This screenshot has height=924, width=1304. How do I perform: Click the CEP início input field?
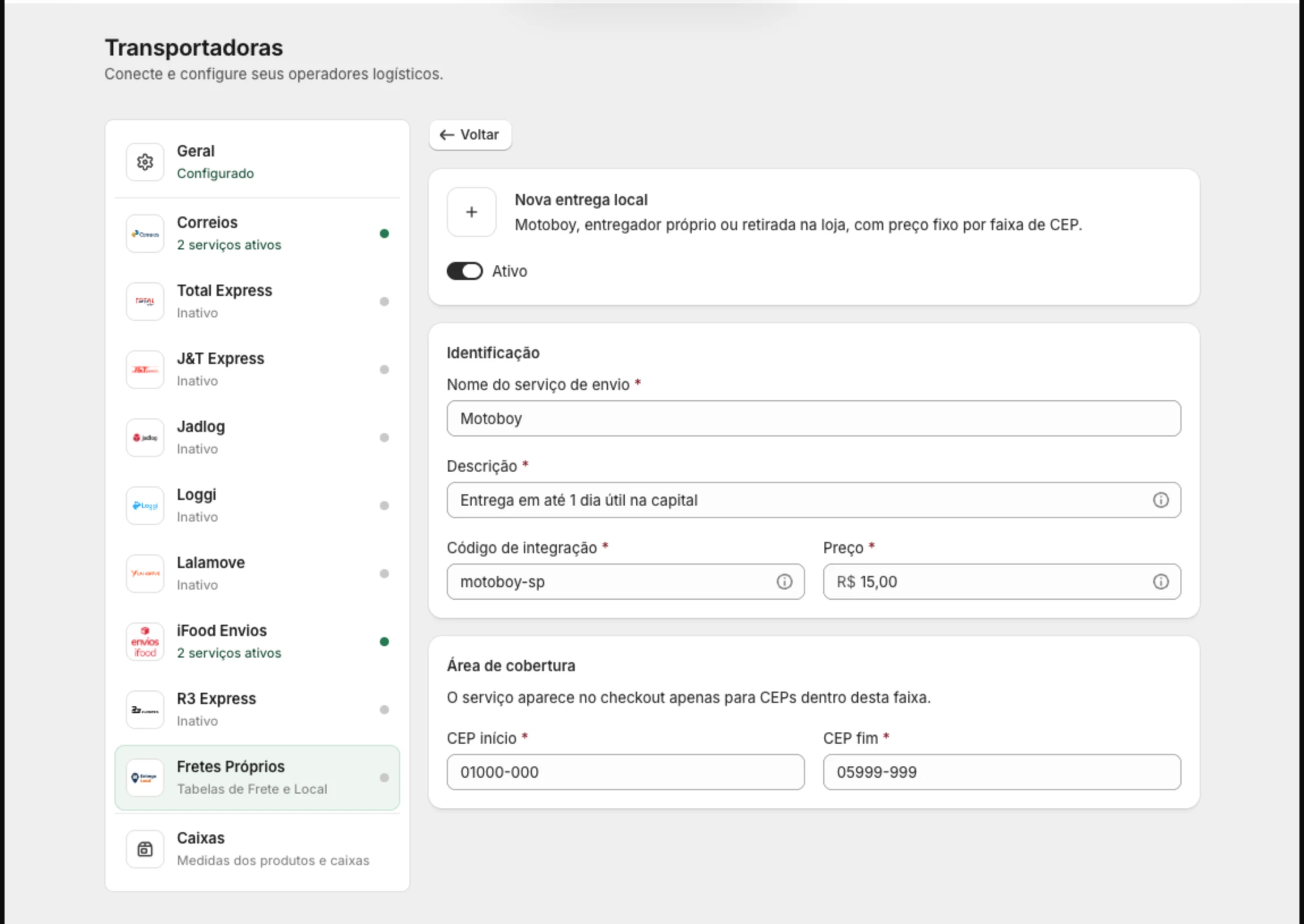(x=625, y=773)
